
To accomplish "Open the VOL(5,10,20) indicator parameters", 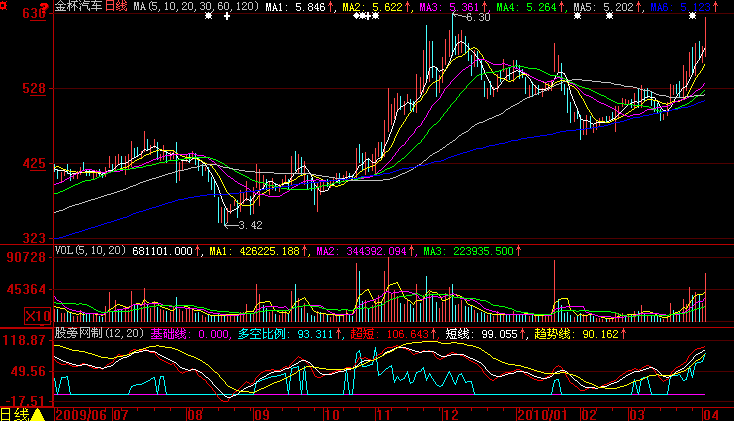I will click(91, 251).
